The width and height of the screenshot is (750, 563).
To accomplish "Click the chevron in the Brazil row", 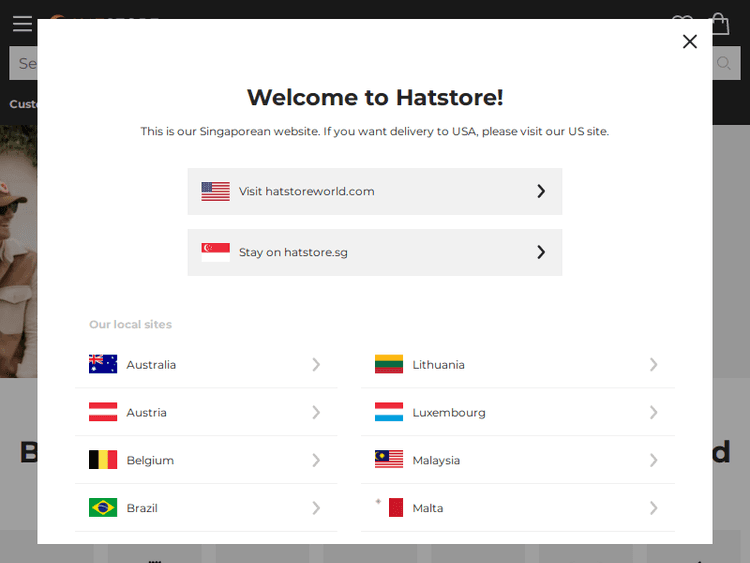I will [316, 508].
